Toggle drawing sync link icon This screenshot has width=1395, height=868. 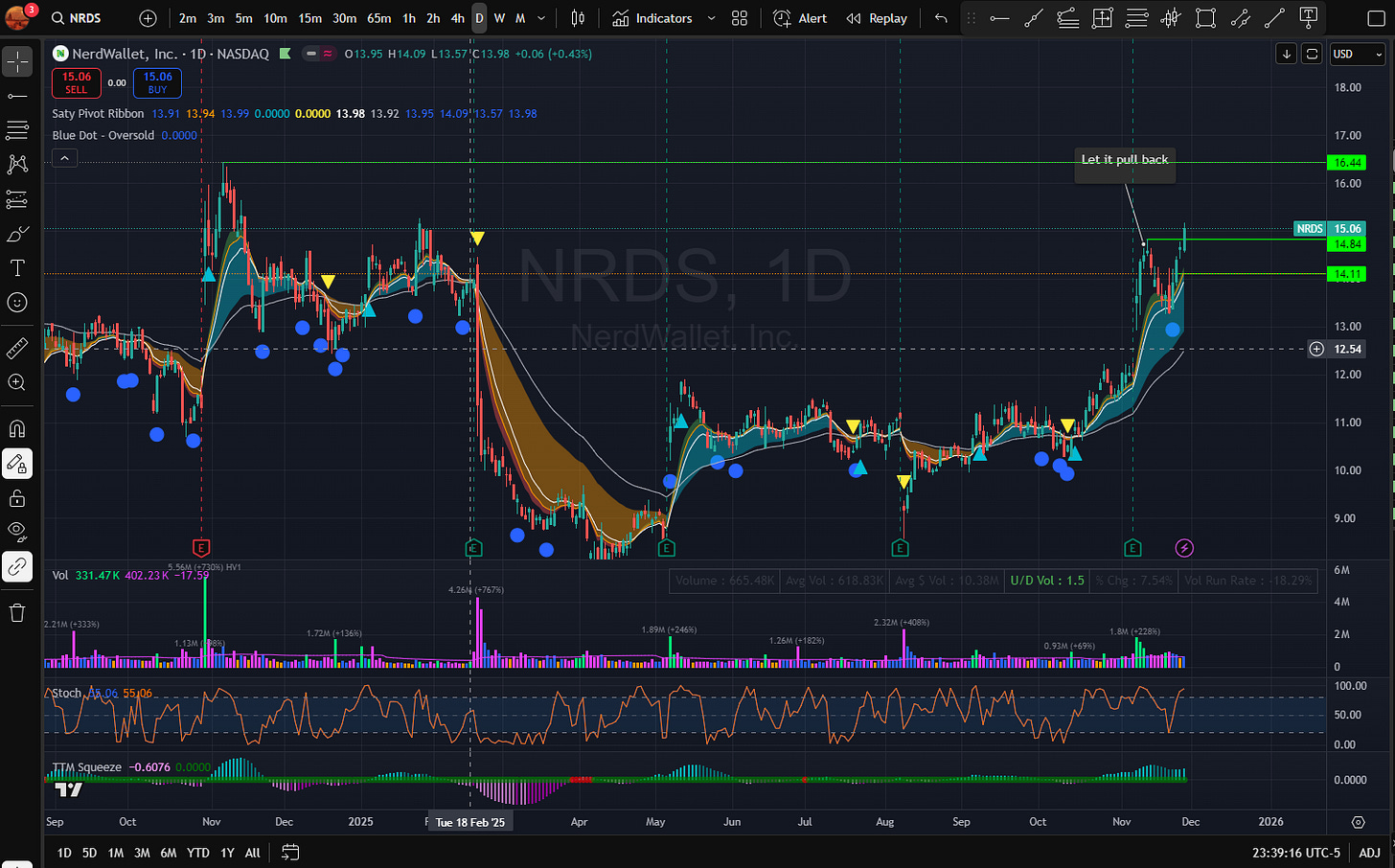point(17,567)
